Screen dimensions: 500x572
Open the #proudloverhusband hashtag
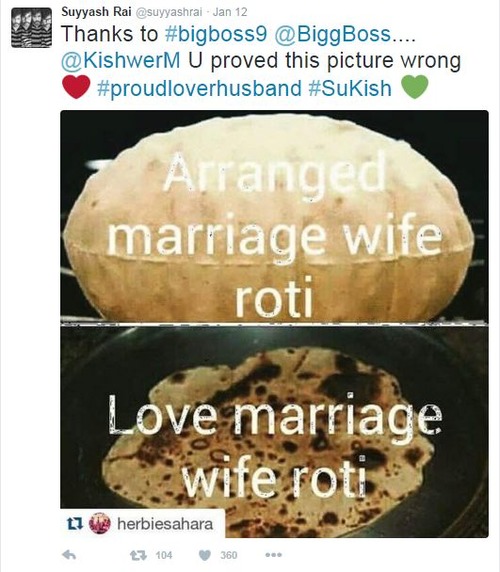pyautogui.click(x=199, y=88)
